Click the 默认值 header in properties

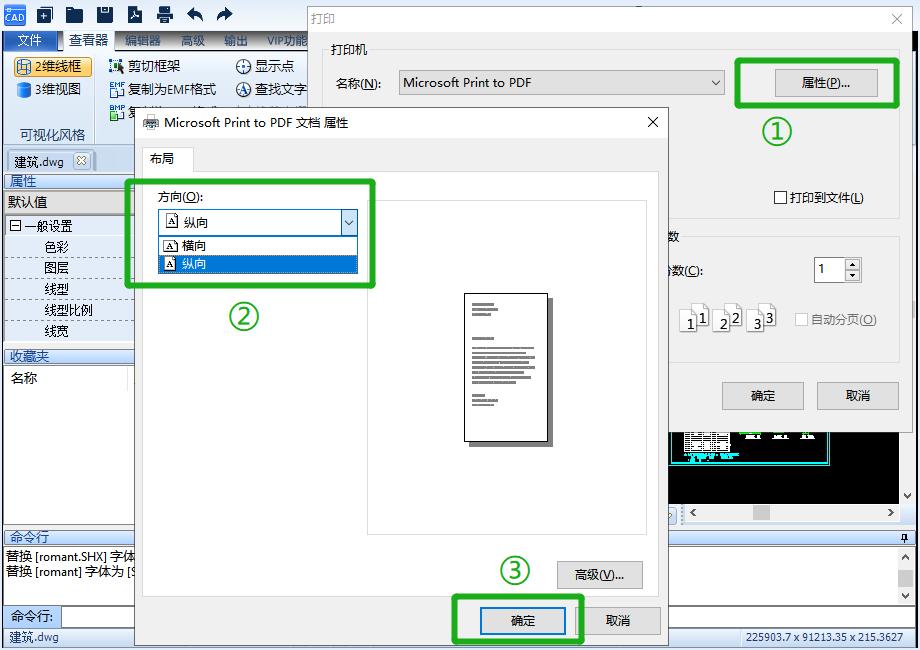coord(69,202)
